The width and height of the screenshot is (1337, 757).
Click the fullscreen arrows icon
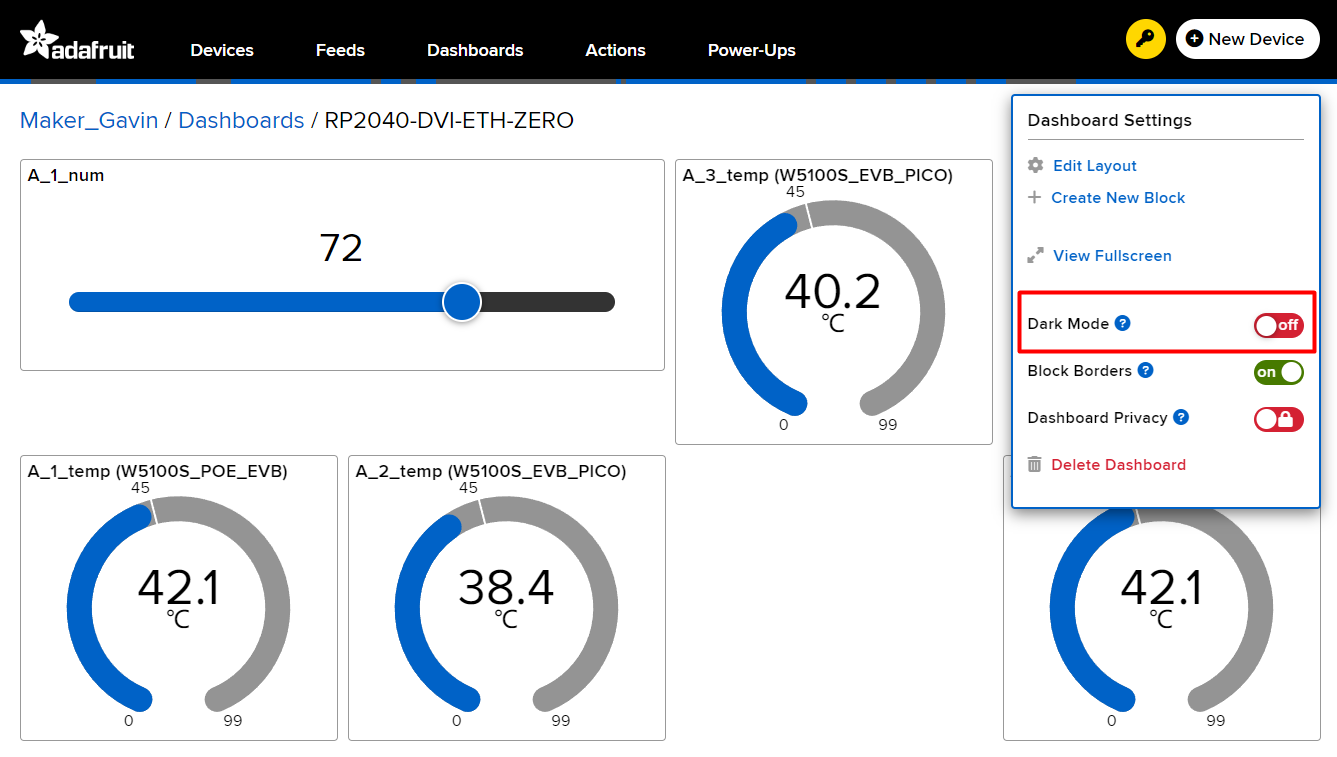coord(1035,256)
